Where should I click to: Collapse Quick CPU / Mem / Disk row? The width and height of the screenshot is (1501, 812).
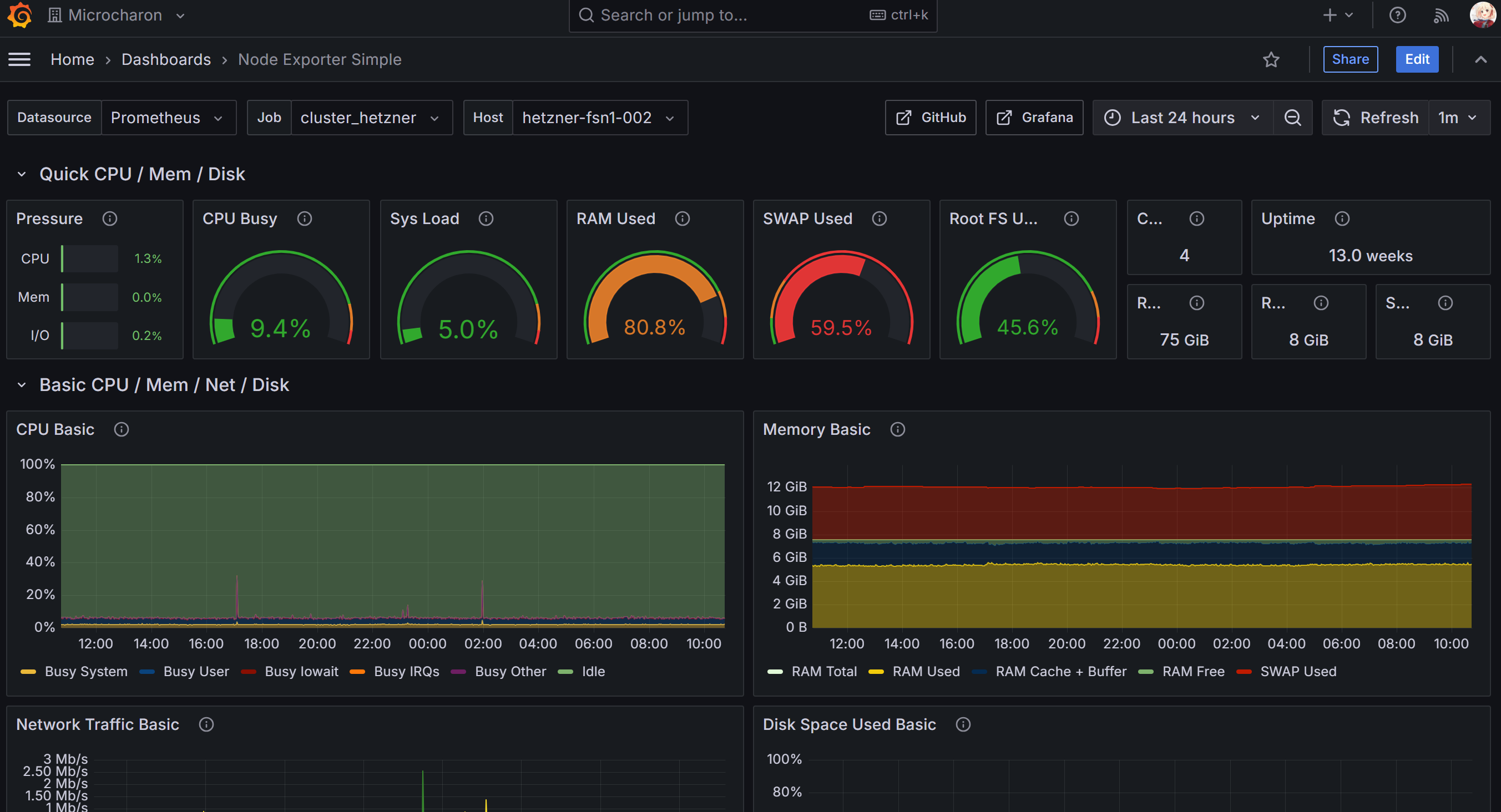(22, 174)
